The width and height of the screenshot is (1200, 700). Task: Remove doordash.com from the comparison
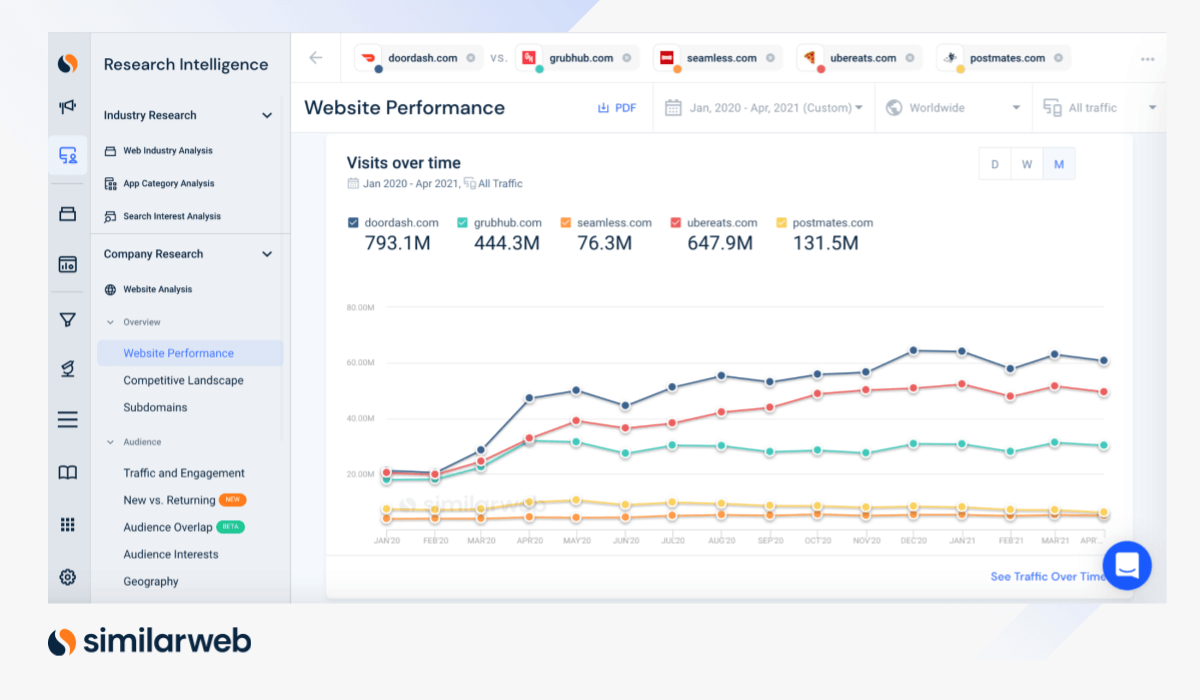click(x=471, y=58)
